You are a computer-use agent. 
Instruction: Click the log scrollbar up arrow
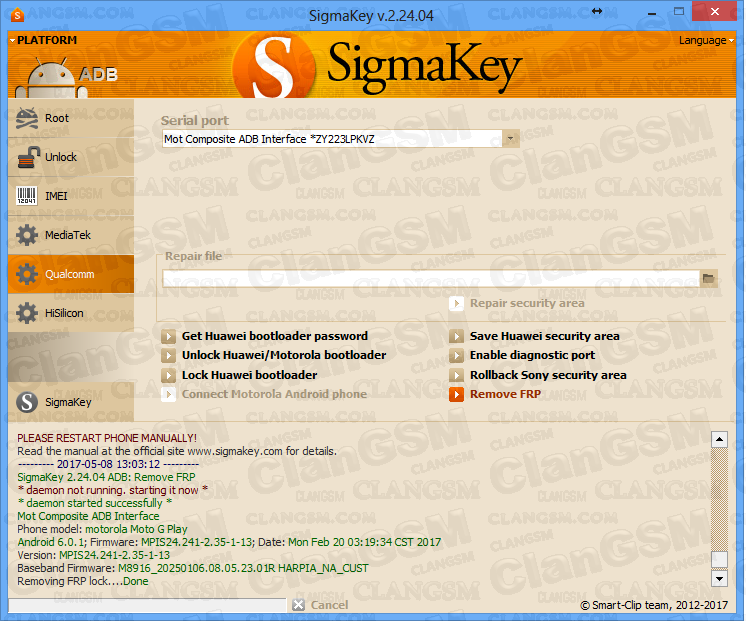(719, 439)
